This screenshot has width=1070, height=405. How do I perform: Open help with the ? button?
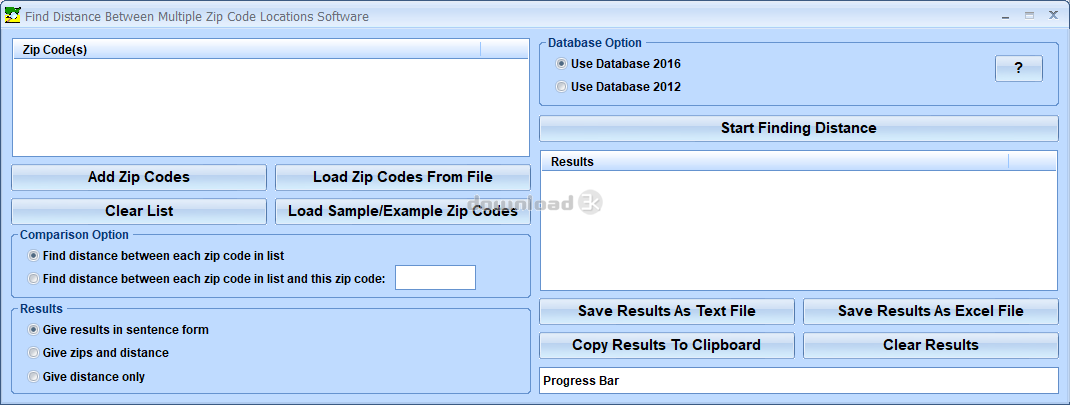point(1019,68)
